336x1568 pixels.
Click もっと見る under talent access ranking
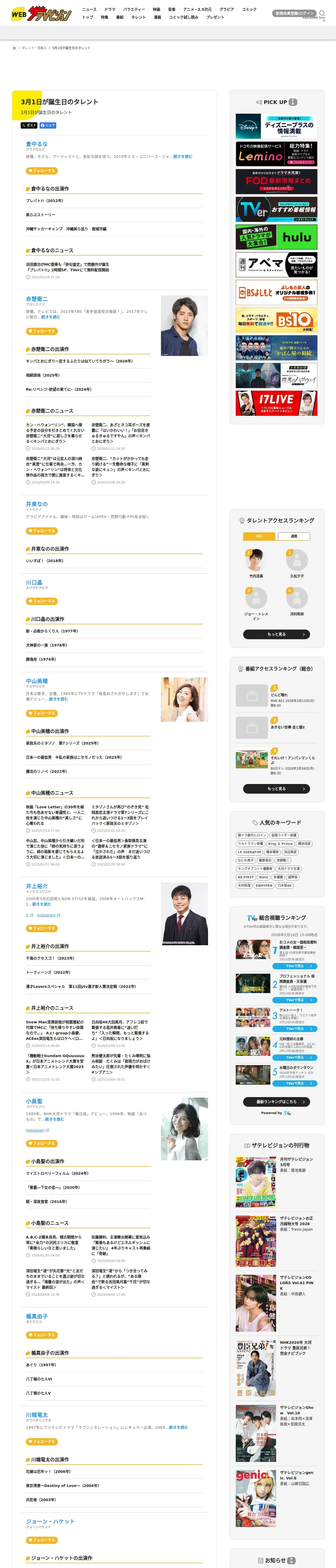pos(276,634)
